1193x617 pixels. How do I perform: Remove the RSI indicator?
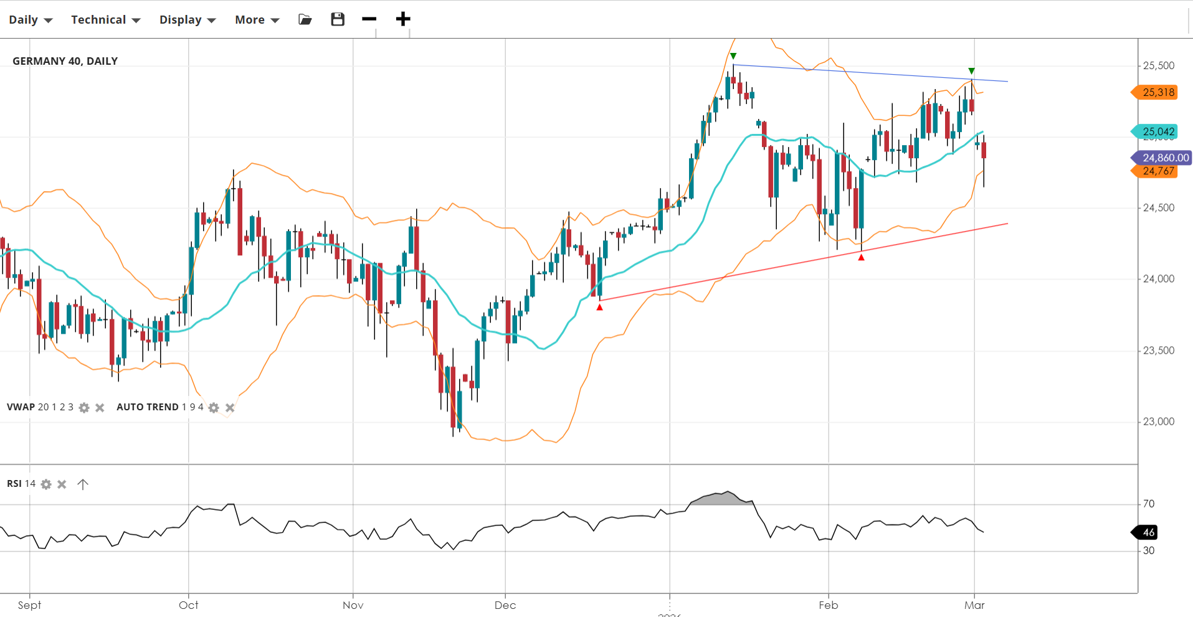pyautogui.click(x=62, y=485)
